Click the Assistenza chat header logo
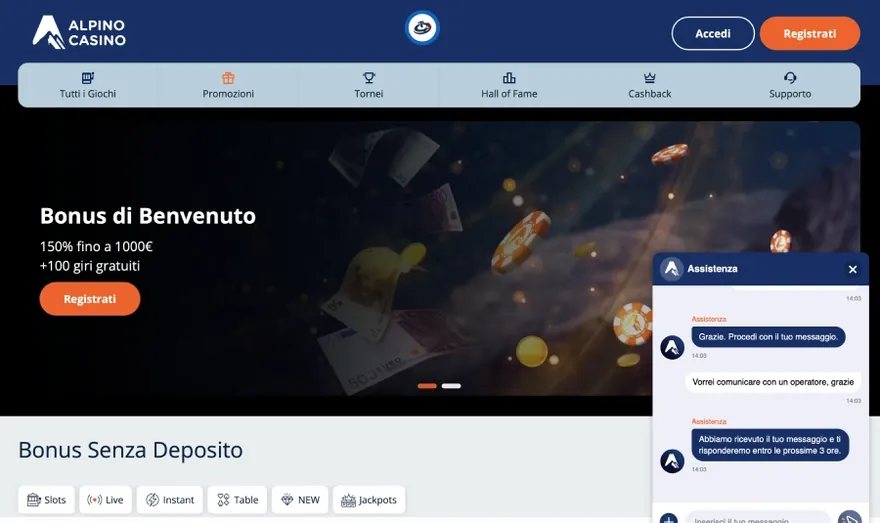 pos(671,269)
